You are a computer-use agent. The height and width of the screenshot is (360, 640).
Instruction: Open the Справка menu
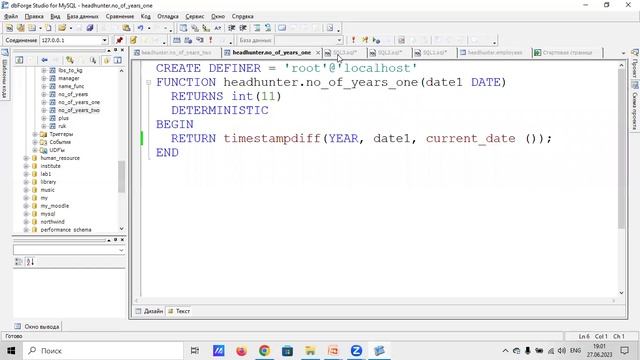[x=242, y=16]
